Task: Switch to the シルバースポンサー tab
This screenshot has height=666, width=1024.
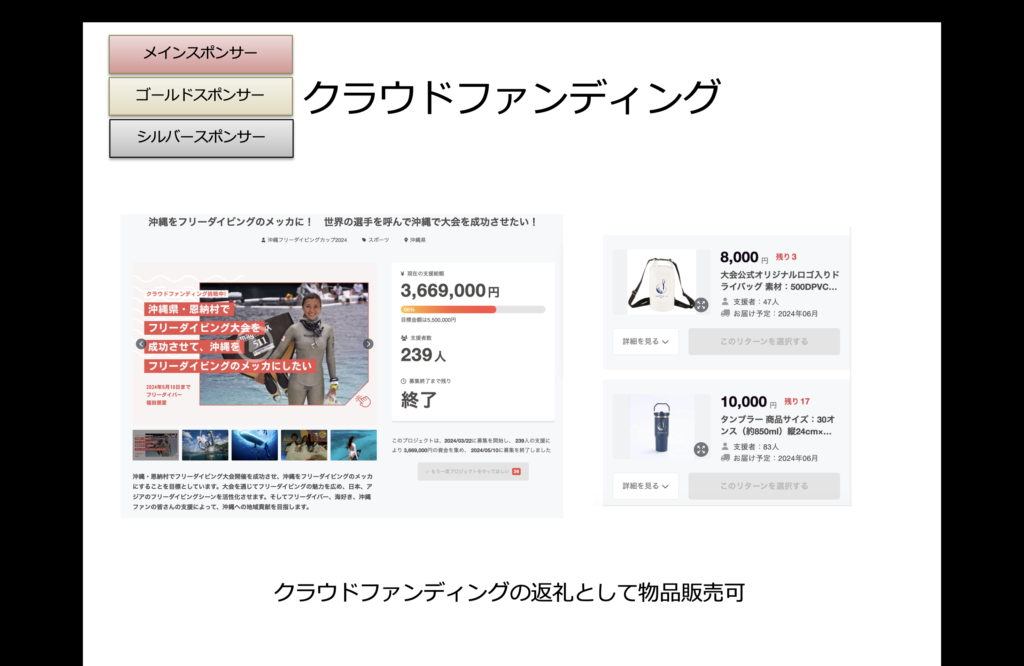Action: pos(200,138)
